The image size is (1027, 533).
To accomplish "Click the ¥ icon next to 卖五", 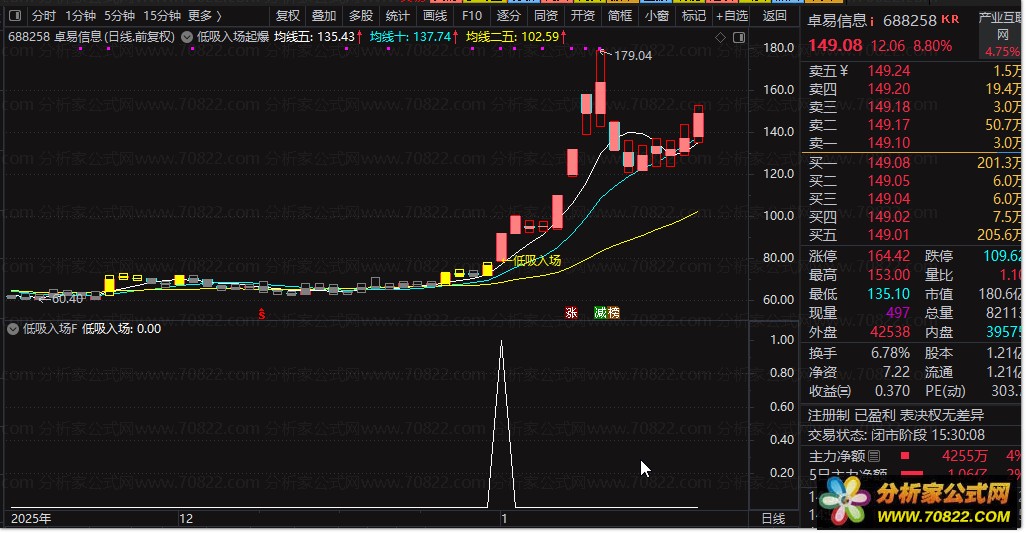I will click(x=844, y=71).
